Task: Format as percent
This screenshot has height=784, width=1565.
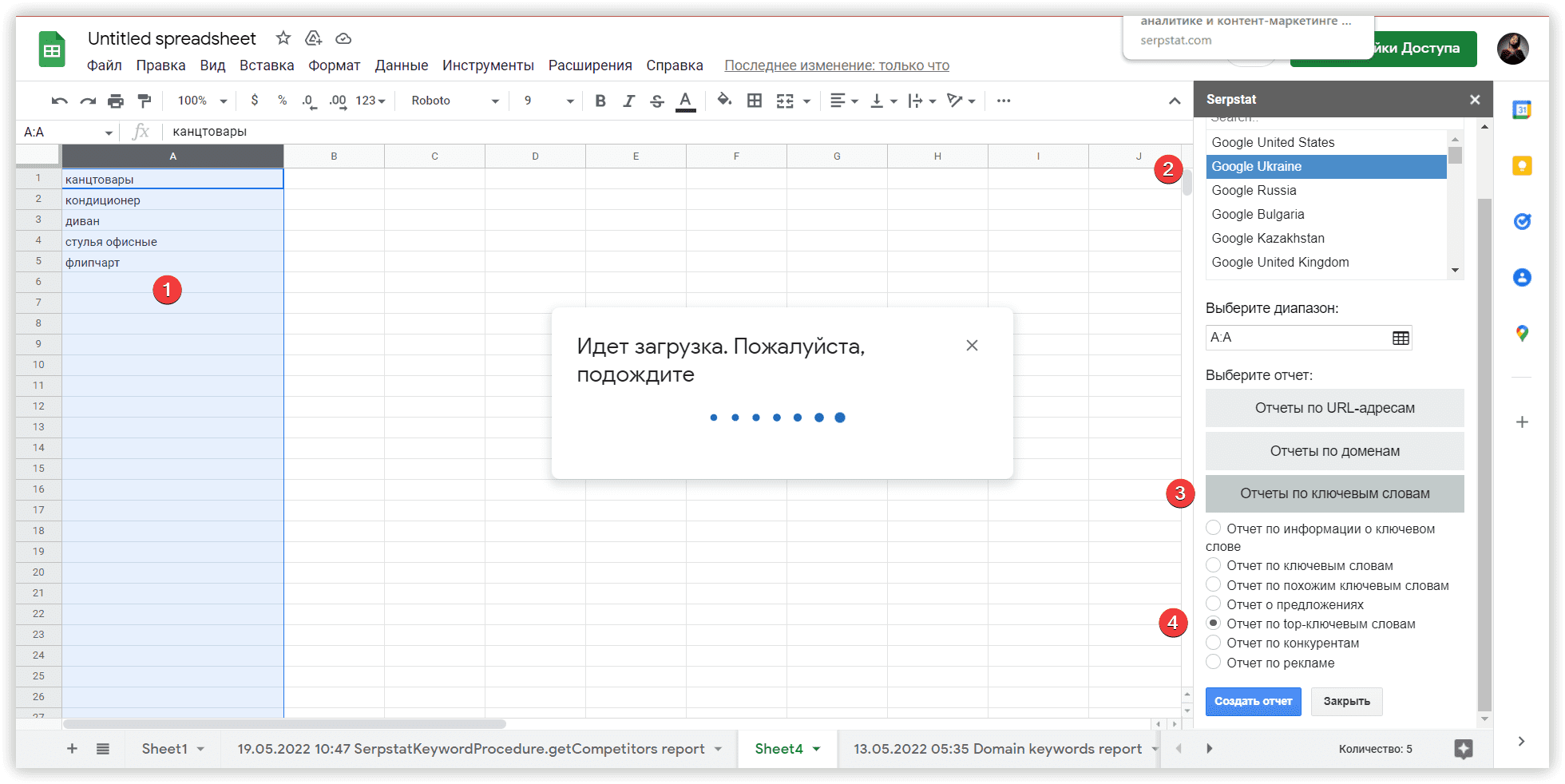Action: point(282,100)
